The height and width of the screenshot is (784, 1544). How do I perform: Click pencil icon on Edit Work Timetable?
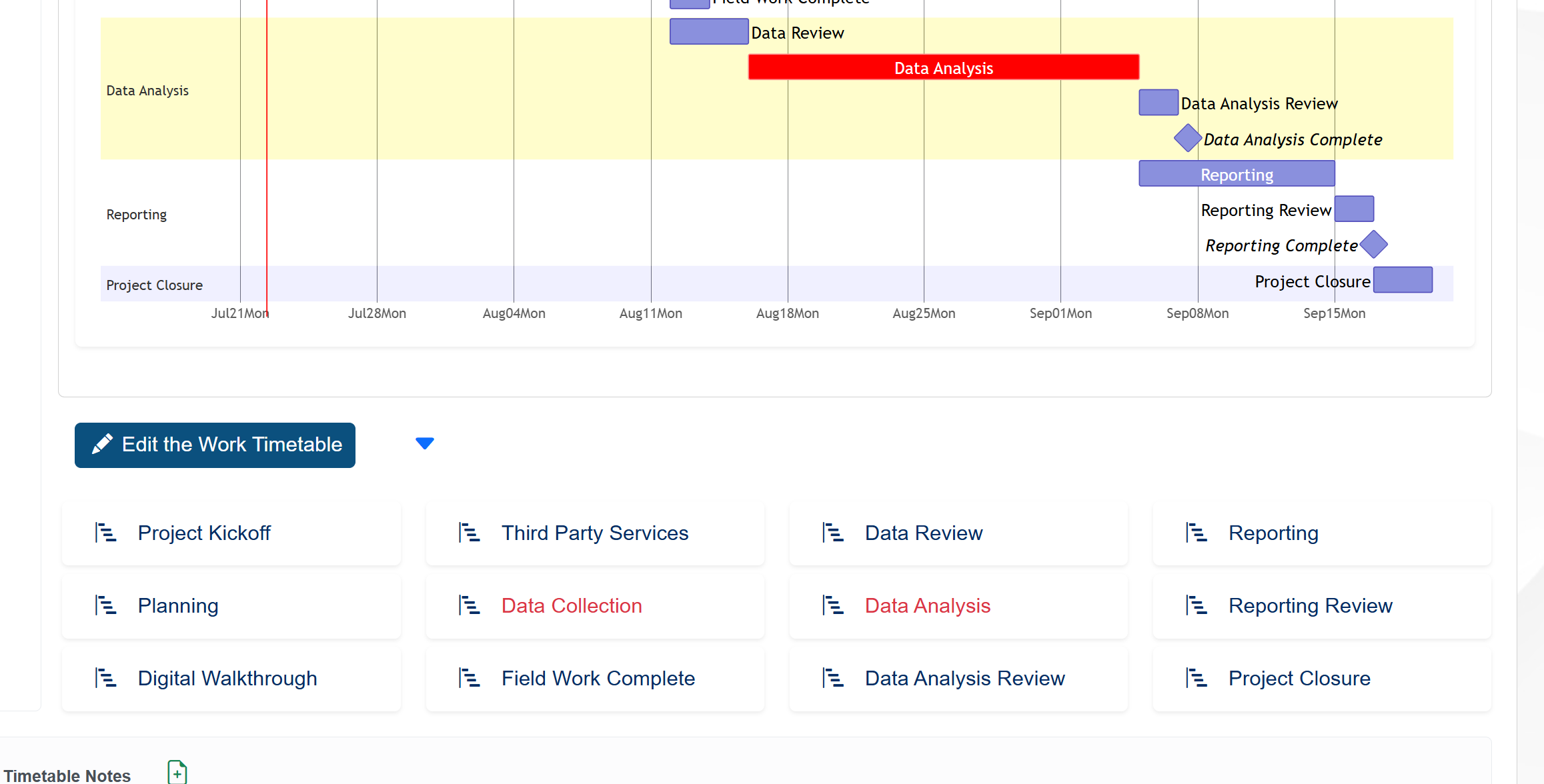(102, 444)
